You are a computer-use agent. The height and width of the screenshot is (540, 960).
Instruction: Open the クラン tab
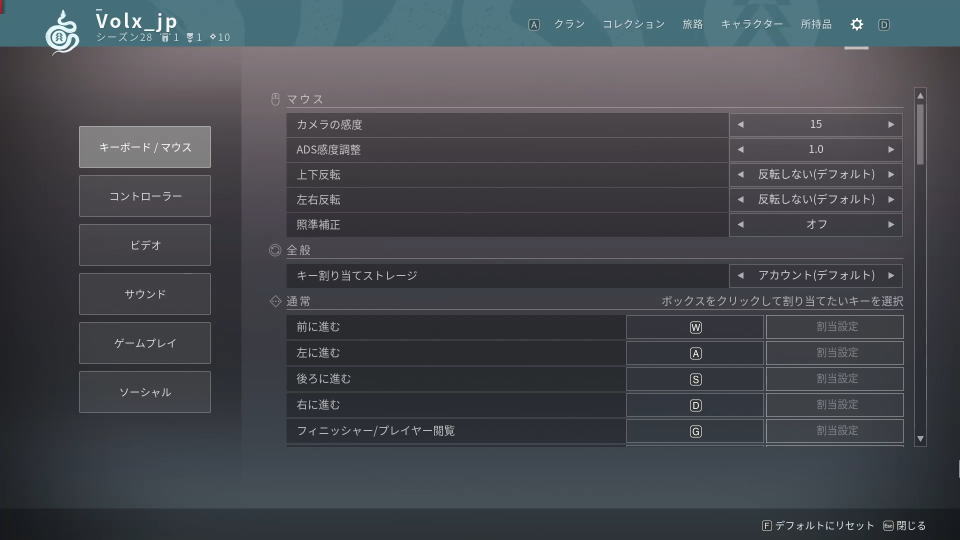pos(569,24)
